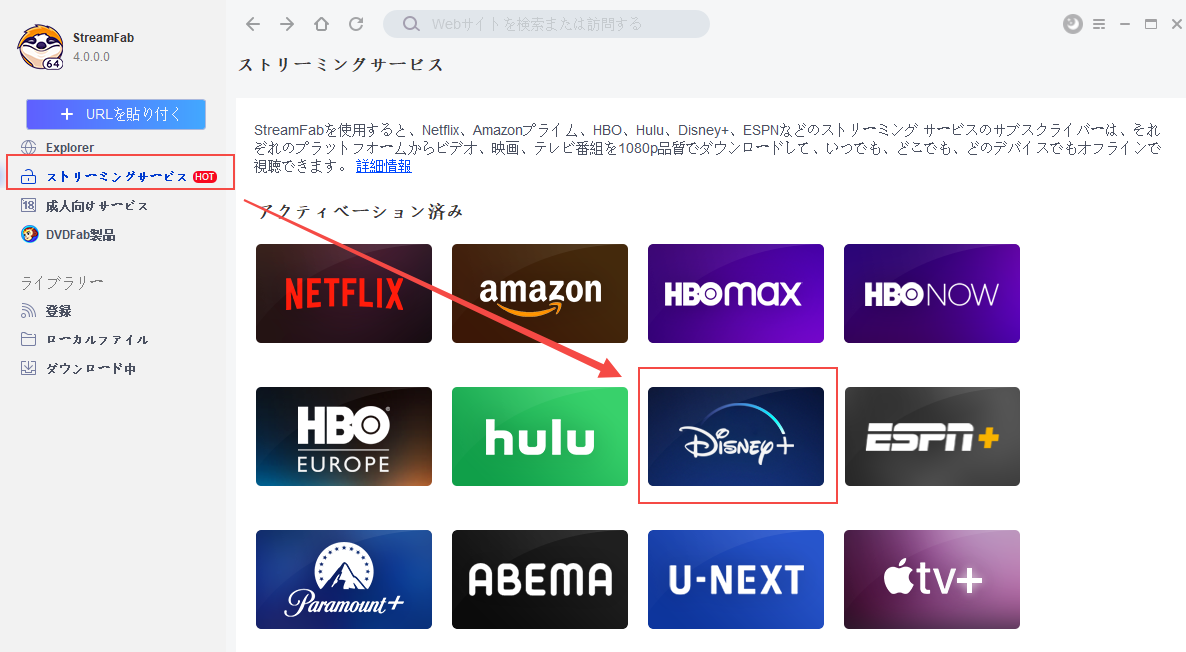The image size is (1186, 652).
Task: Open ダウンロード中 in the library
Action: point(91,368)
